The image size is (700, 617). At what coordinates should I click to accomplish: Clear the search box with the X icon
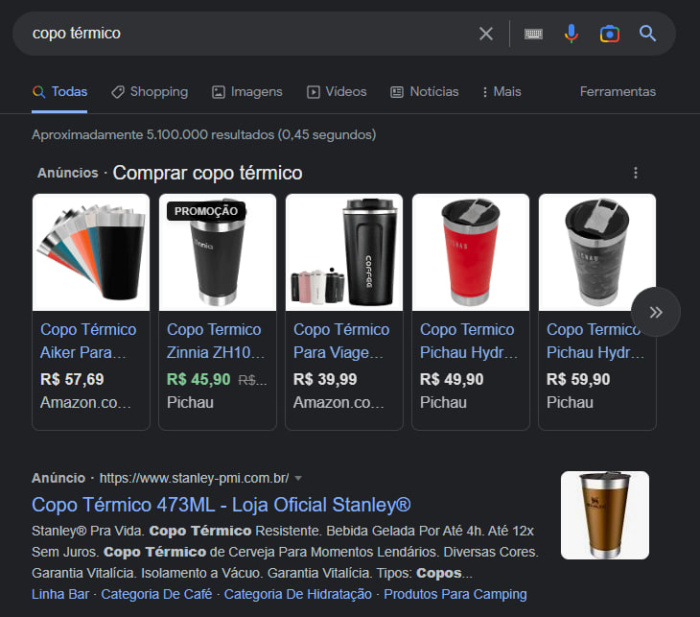(486, 33)
